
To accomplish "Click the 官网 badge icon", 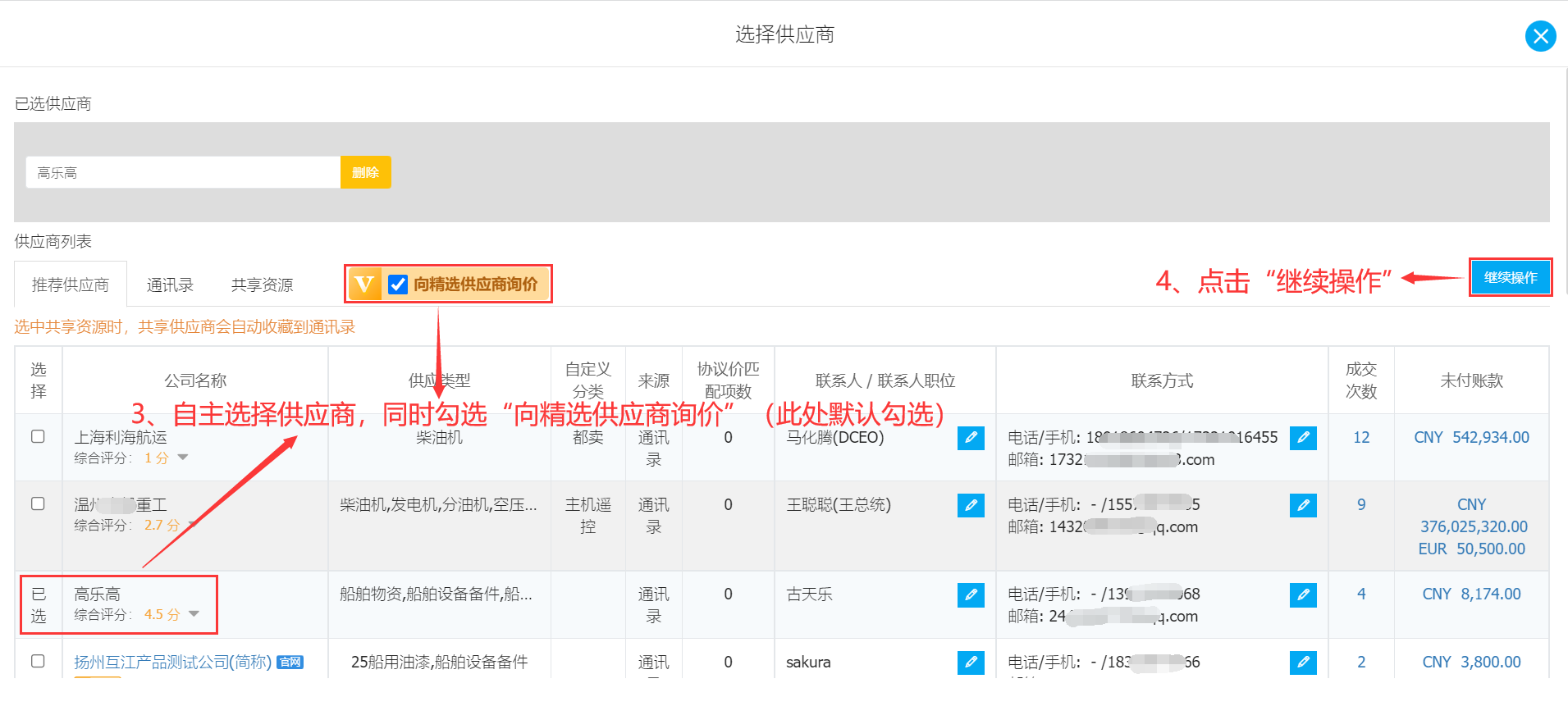I will (290, 662).
